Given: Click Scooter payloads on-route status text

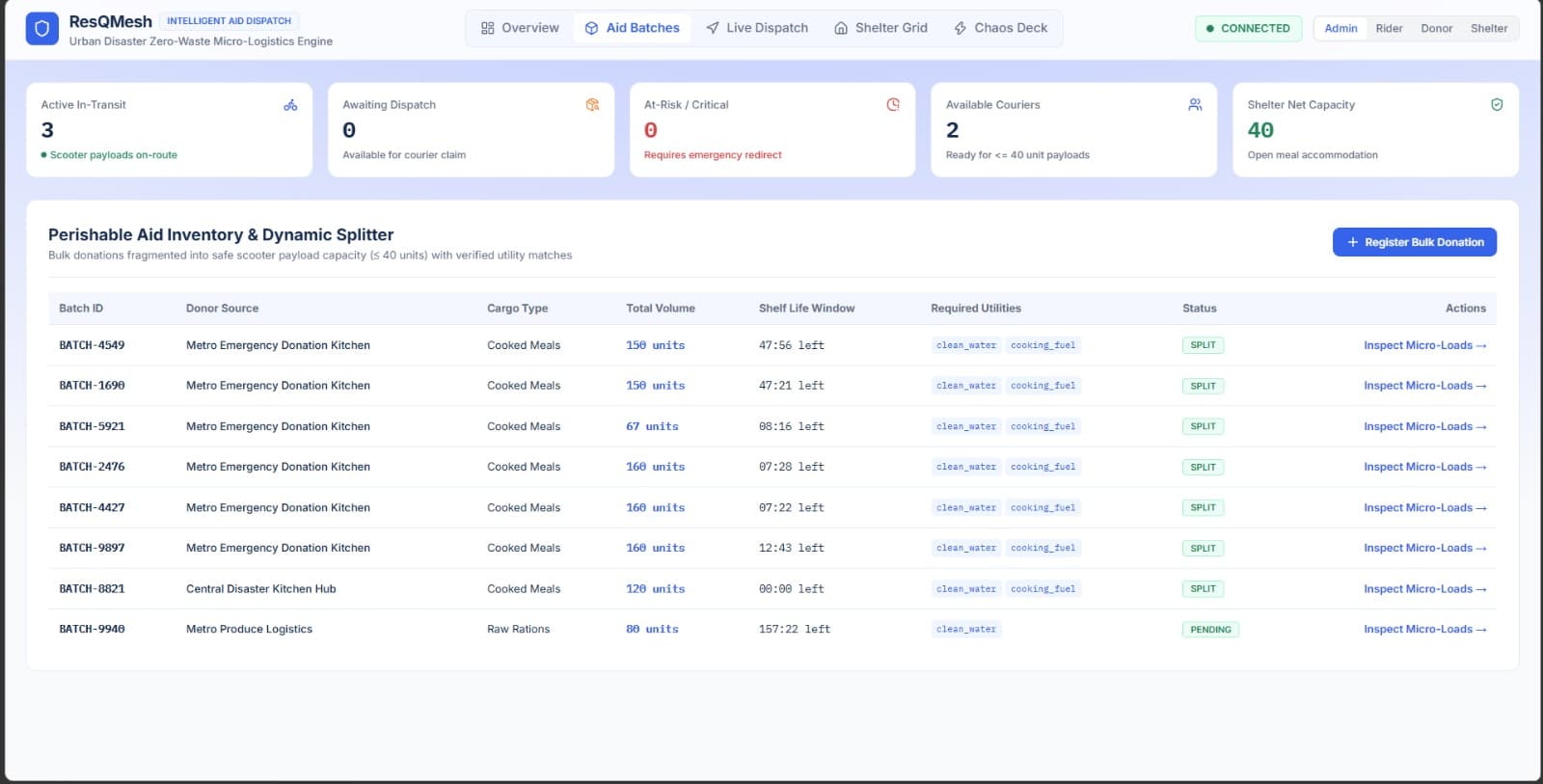Looking at the screenshot, I should 113,155.
